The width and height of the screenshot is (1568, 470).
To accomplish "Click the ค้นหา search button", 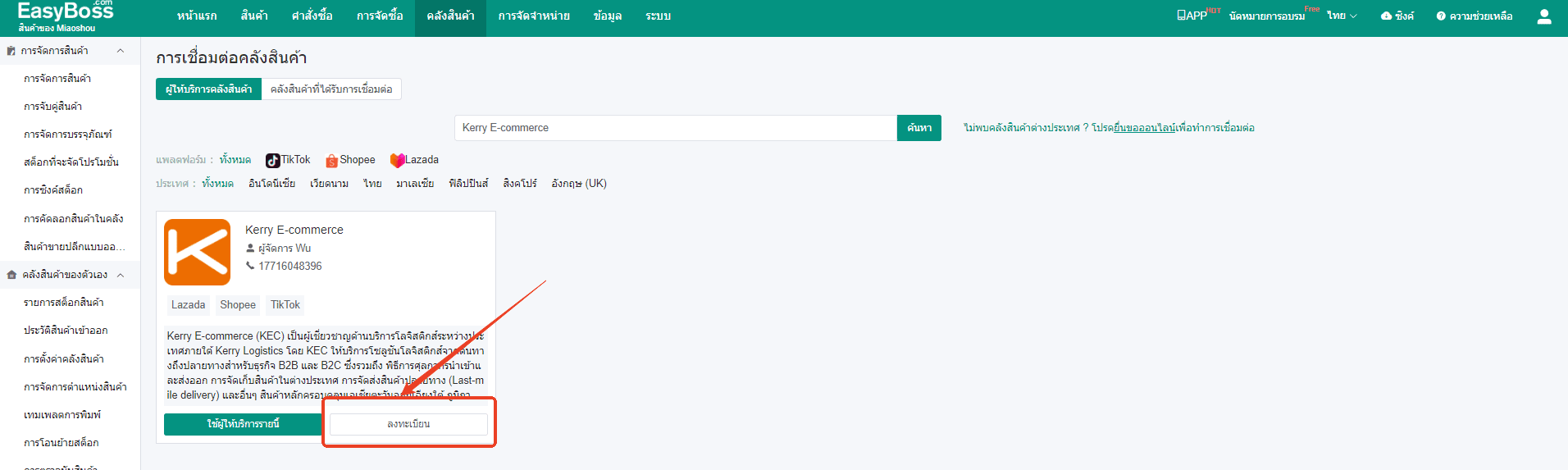I will tap(919, 128).
